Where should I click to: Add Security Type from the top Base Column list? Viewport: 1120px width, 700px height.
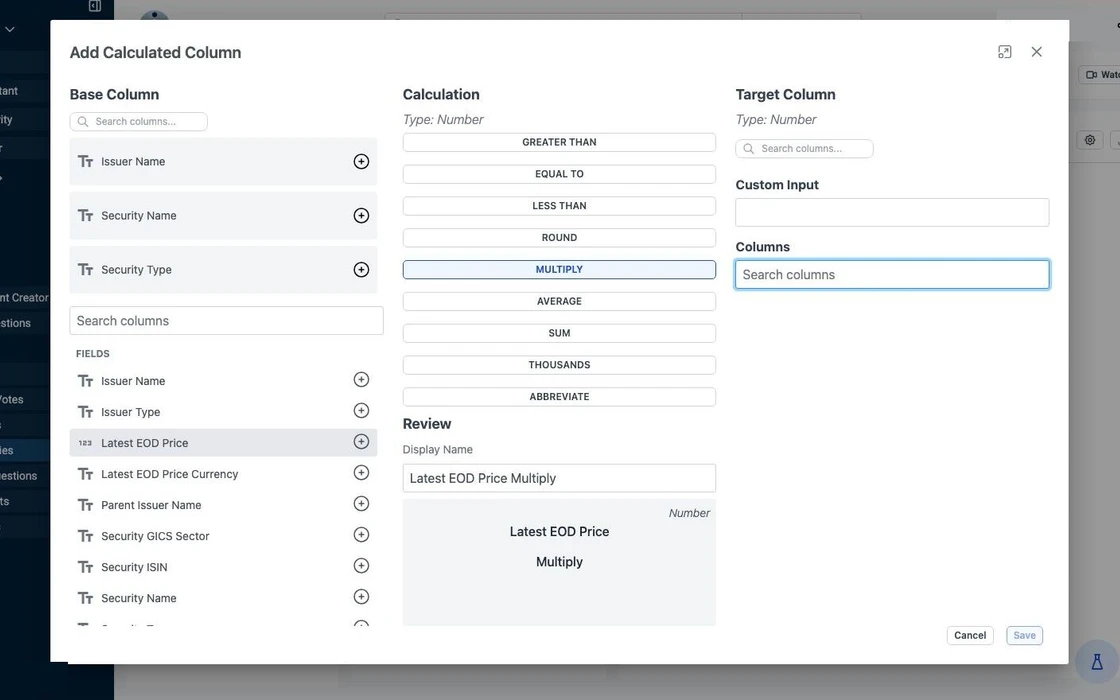point(361,269)
